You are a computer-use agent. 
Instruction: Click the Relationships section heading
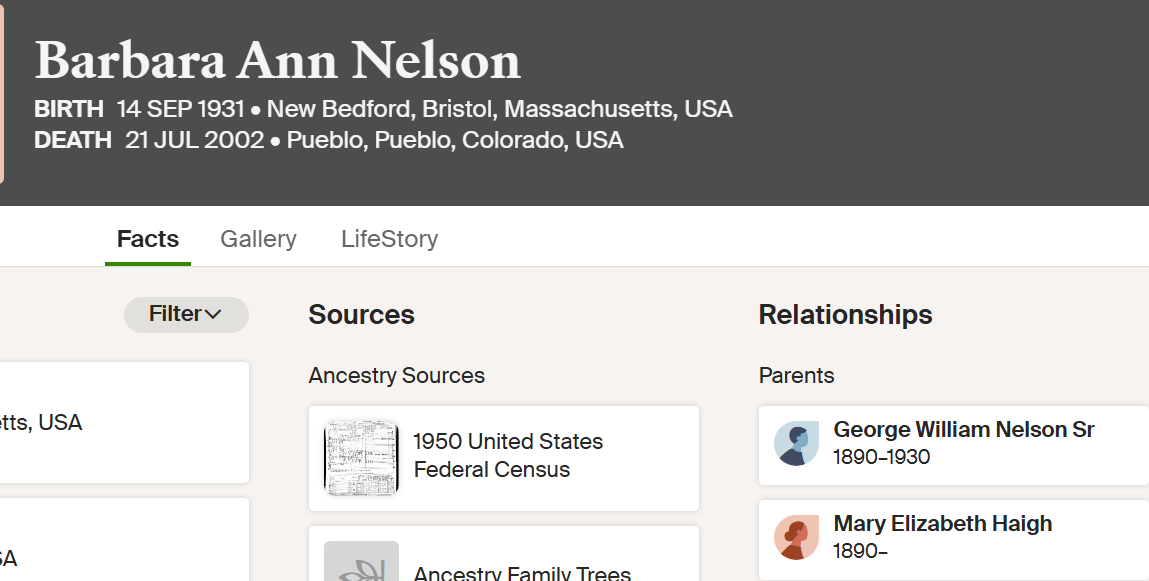(845, 315)
